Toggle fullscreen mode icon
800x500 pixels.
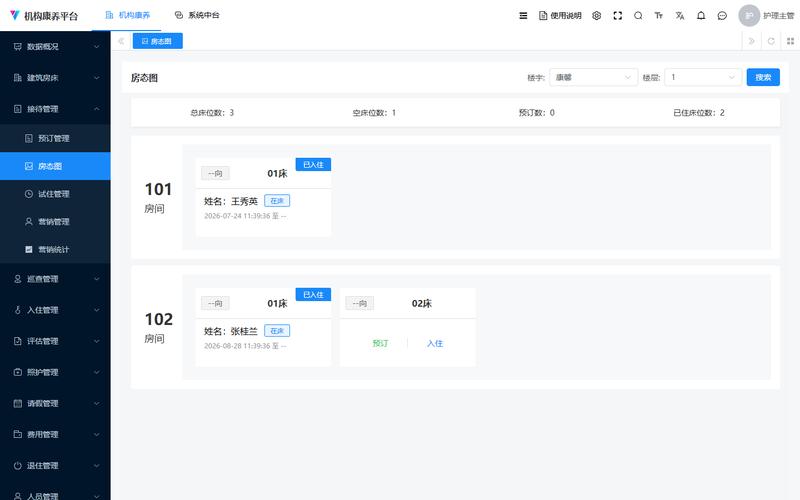click(x=617, y=16)
